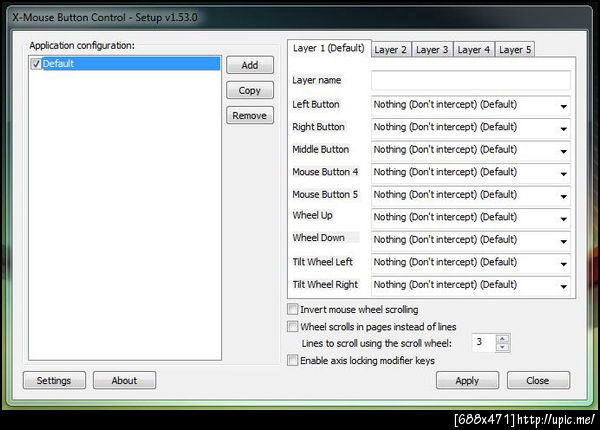Image resolution: width=600 pixels, height=430 pixels.
Task: Open the Right Button action dropdown
Action: point(471,128)
